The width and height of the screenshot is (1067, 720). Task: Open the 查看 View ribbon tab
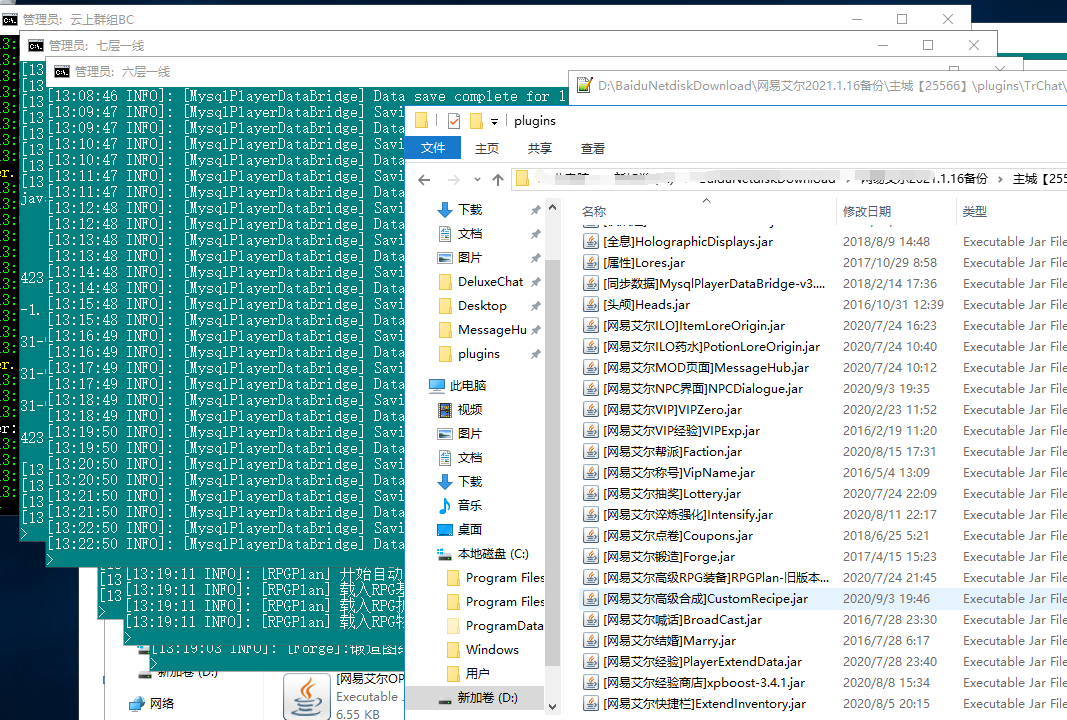pyautogui.click(x=593, y=148)
